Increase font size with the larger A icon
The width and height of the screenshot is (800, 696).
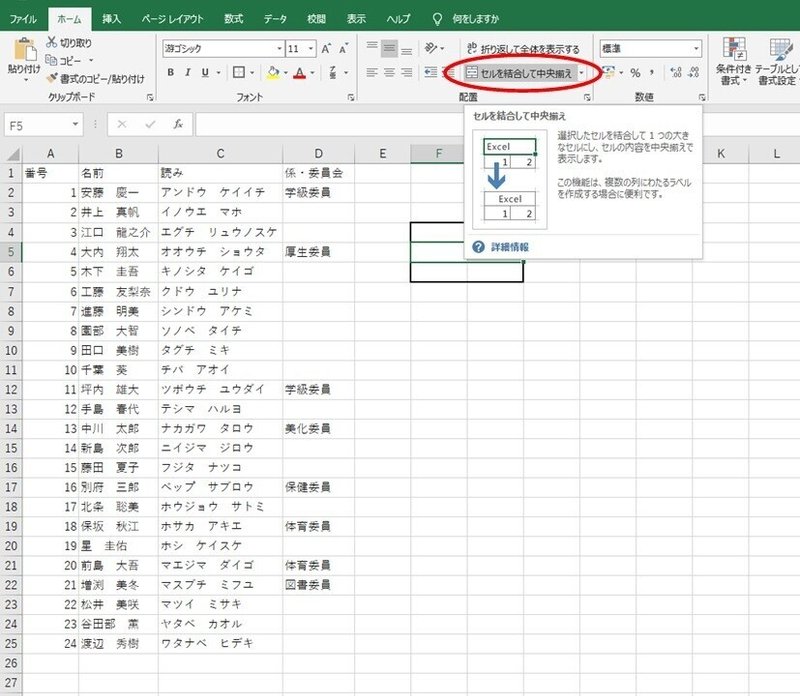327,48
